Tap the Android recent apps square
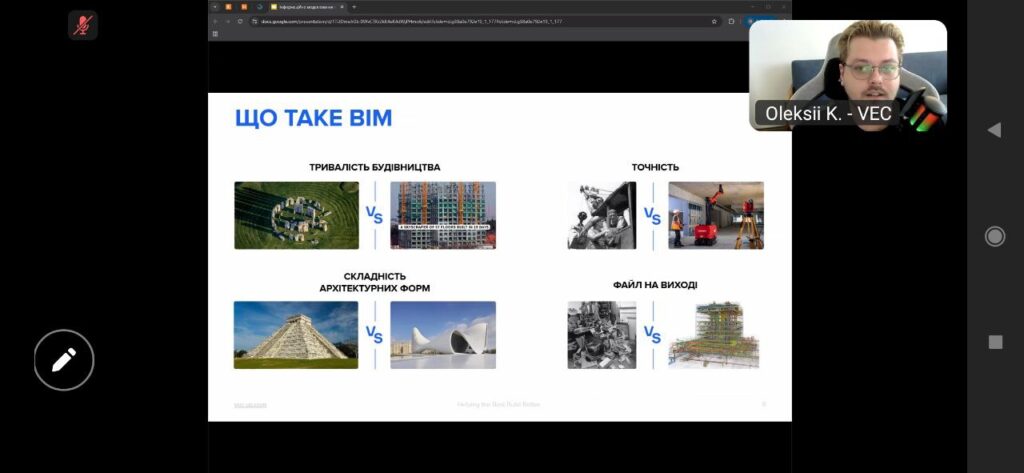The height and width of the screenshot is (473, 1024). tap(995, 342)
